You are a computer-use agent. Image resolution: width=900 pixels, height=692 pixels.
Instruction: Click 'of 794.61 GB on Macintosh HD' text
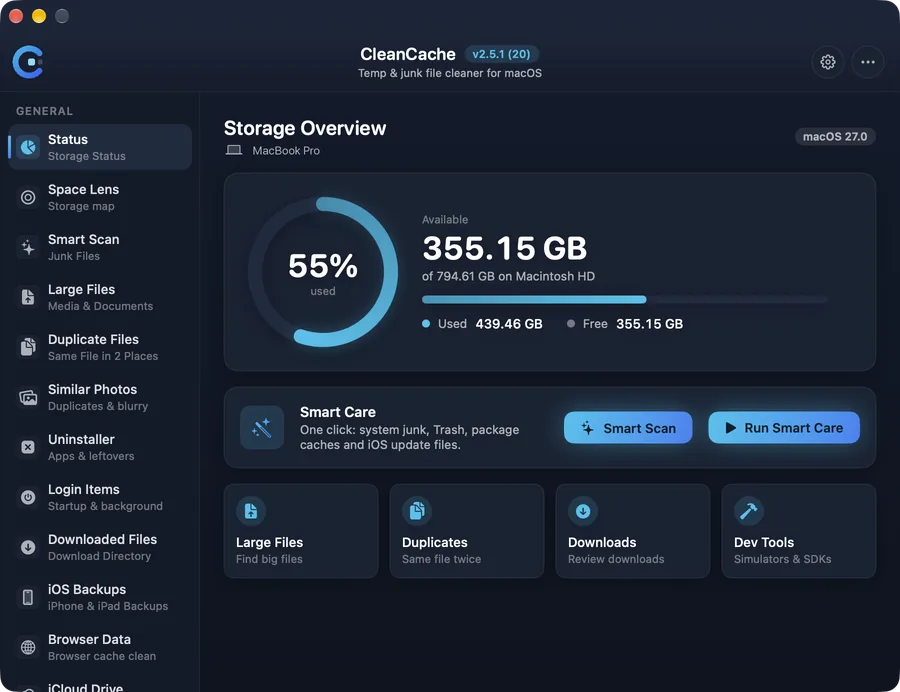(508, 276)
